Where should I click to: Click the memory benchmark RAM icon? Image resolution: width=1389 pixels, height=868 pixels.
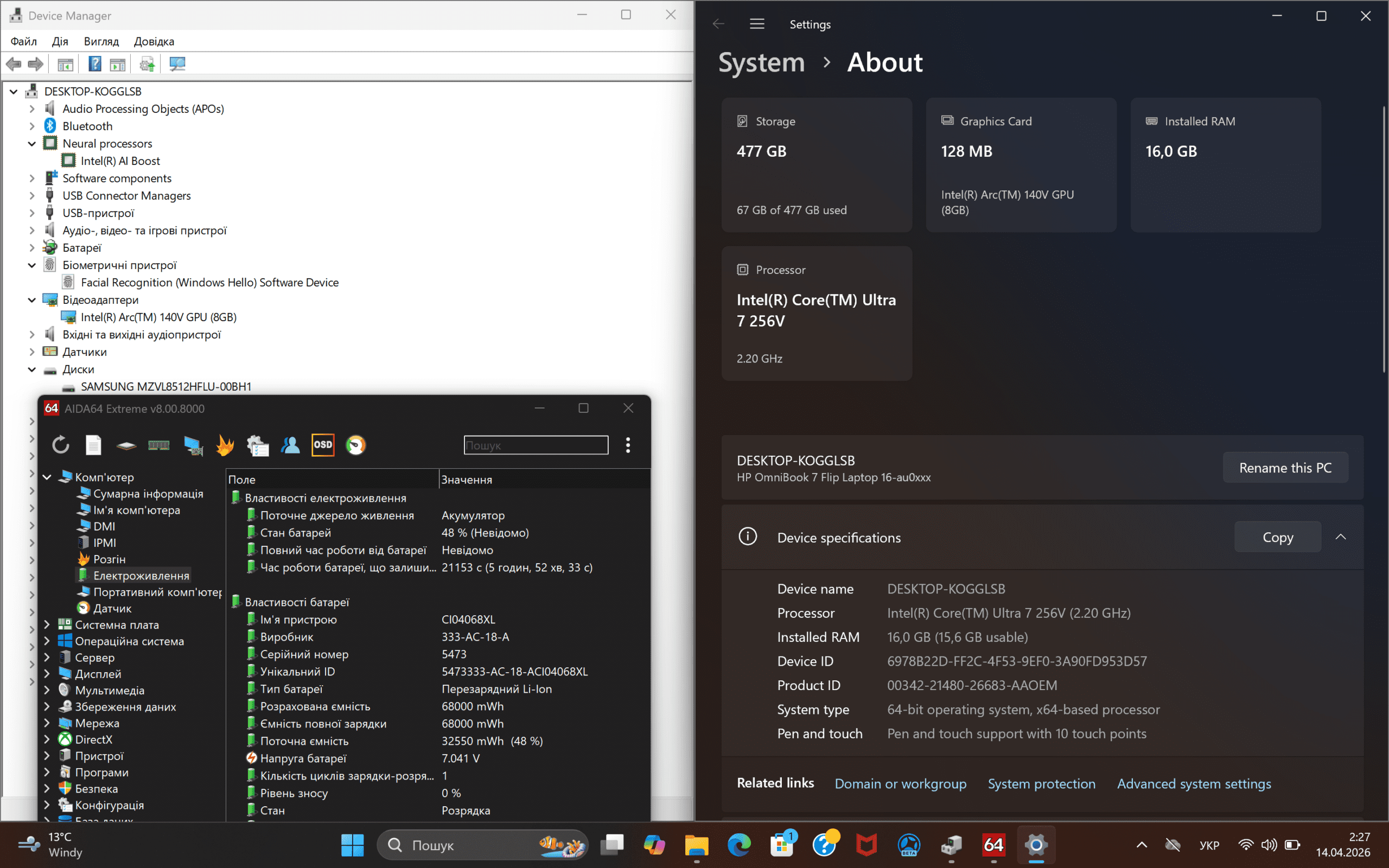(158, 445)
